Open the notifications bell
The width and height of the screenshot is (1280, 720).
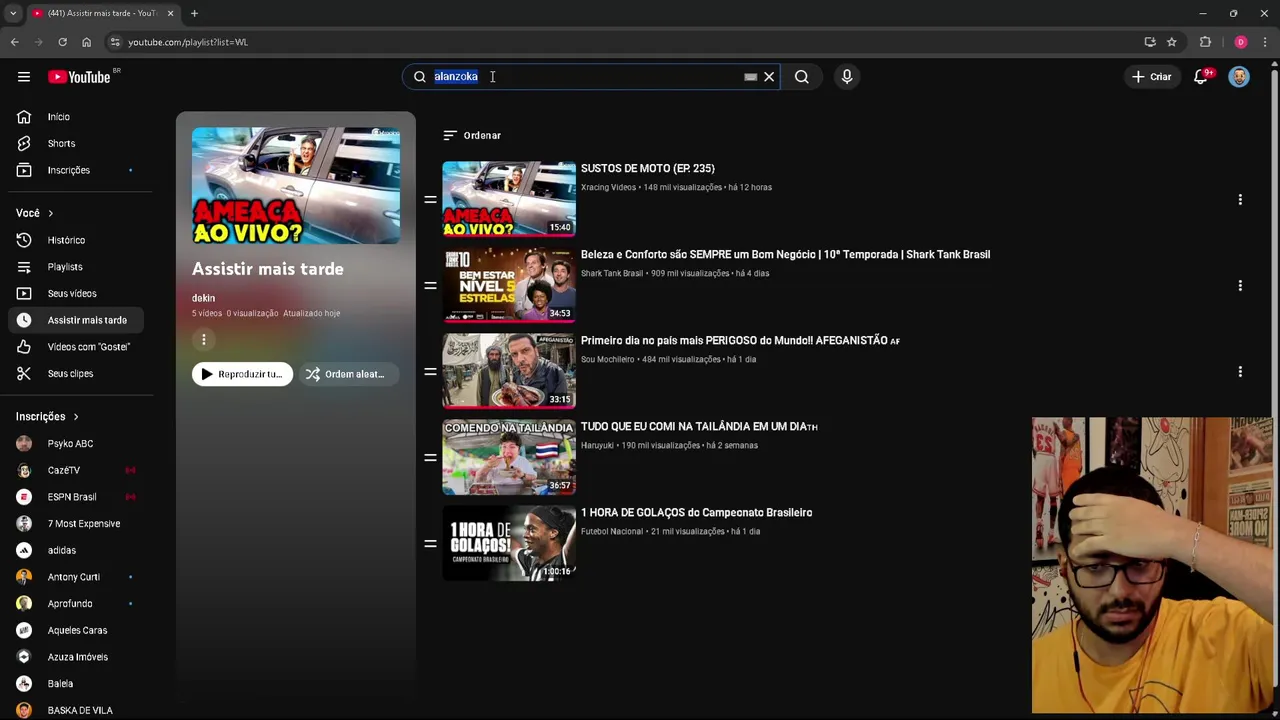coord(1202,77)
